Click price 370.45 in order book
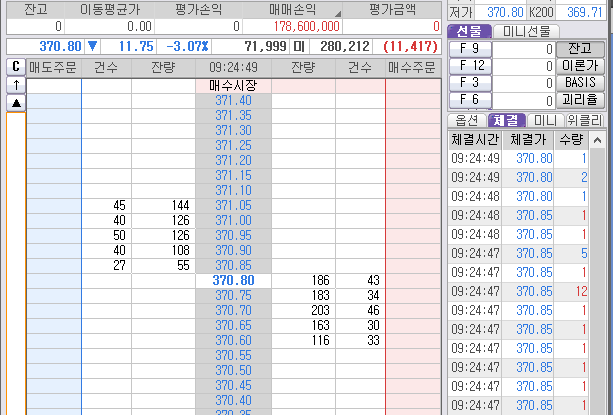Image resolution: width=613 pixels, height=415 pixels. (x=233, y=385)
